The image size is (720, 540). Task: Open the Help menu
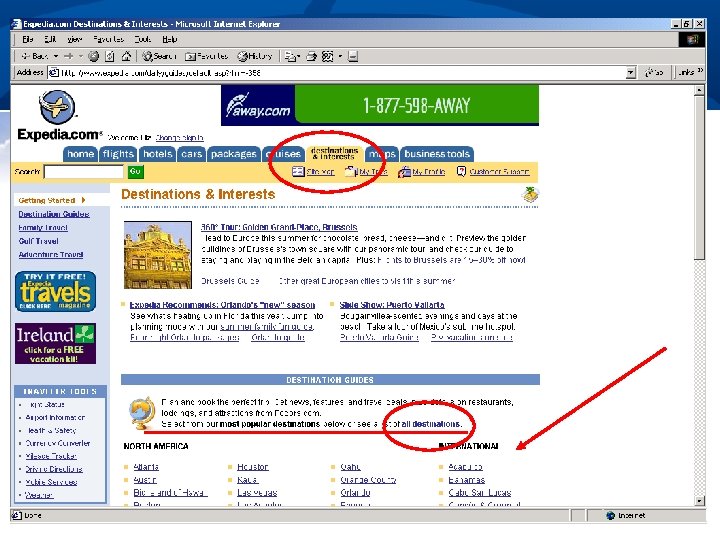coord(169,39)
